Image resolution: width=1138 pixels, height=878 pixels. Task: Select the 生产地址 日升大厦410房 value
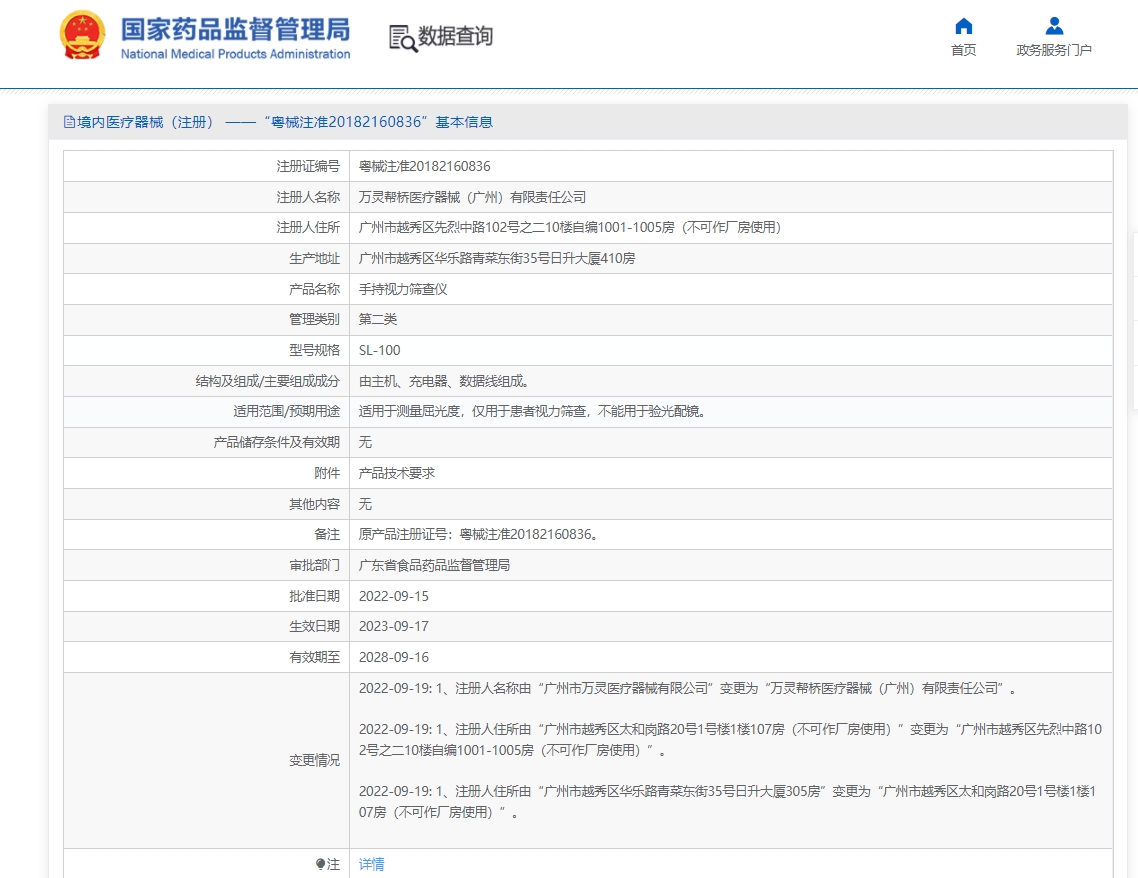tap(497, 258)
